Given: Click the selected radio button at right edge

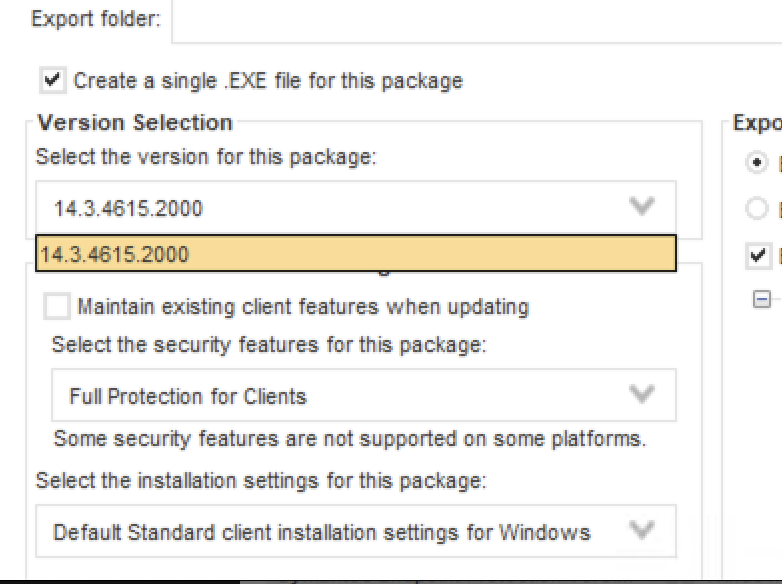Looking at the screenshot, I should (758, 161).
